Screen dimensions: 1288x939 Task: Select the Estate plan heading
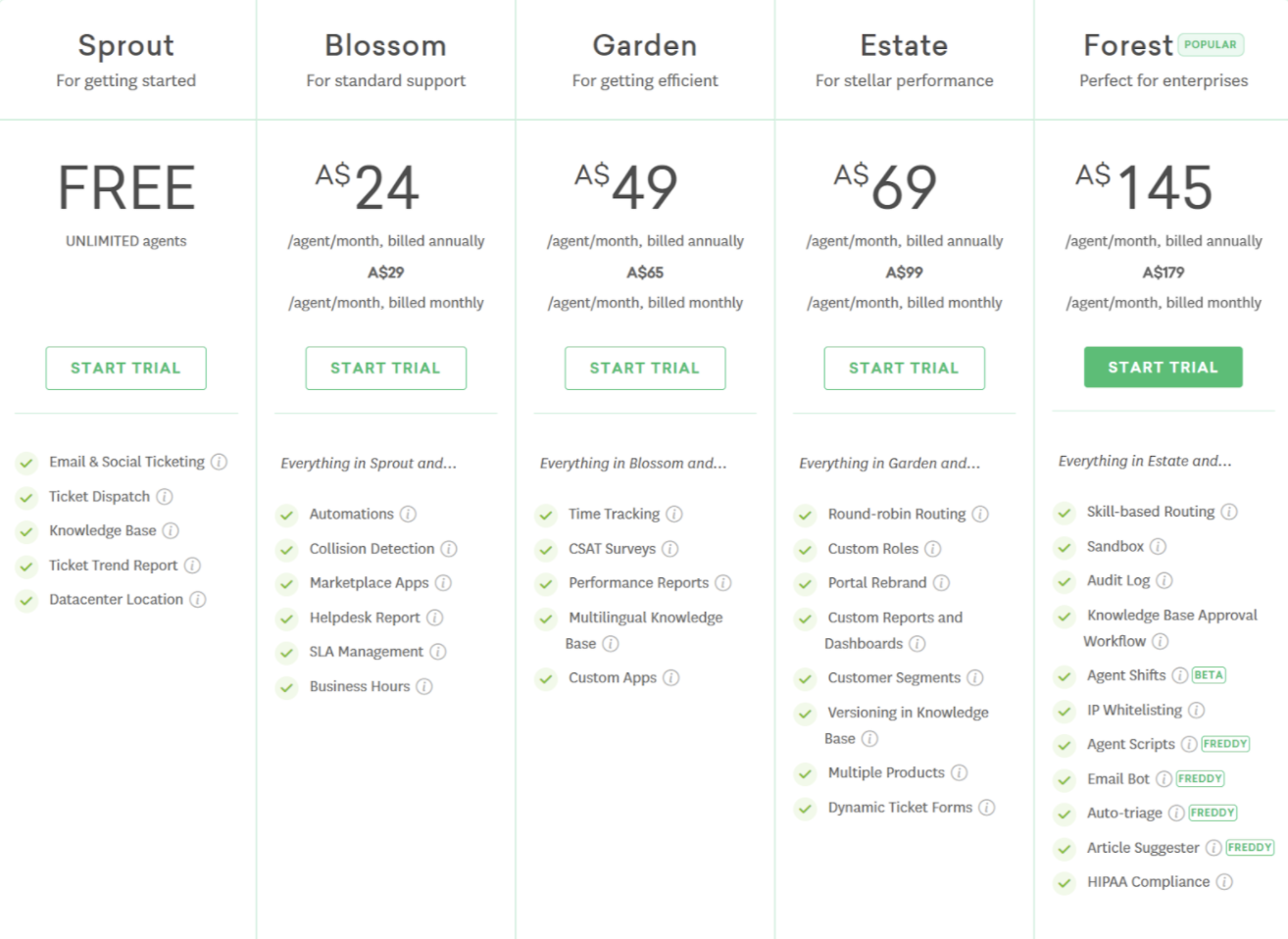(x=904, y=45)
